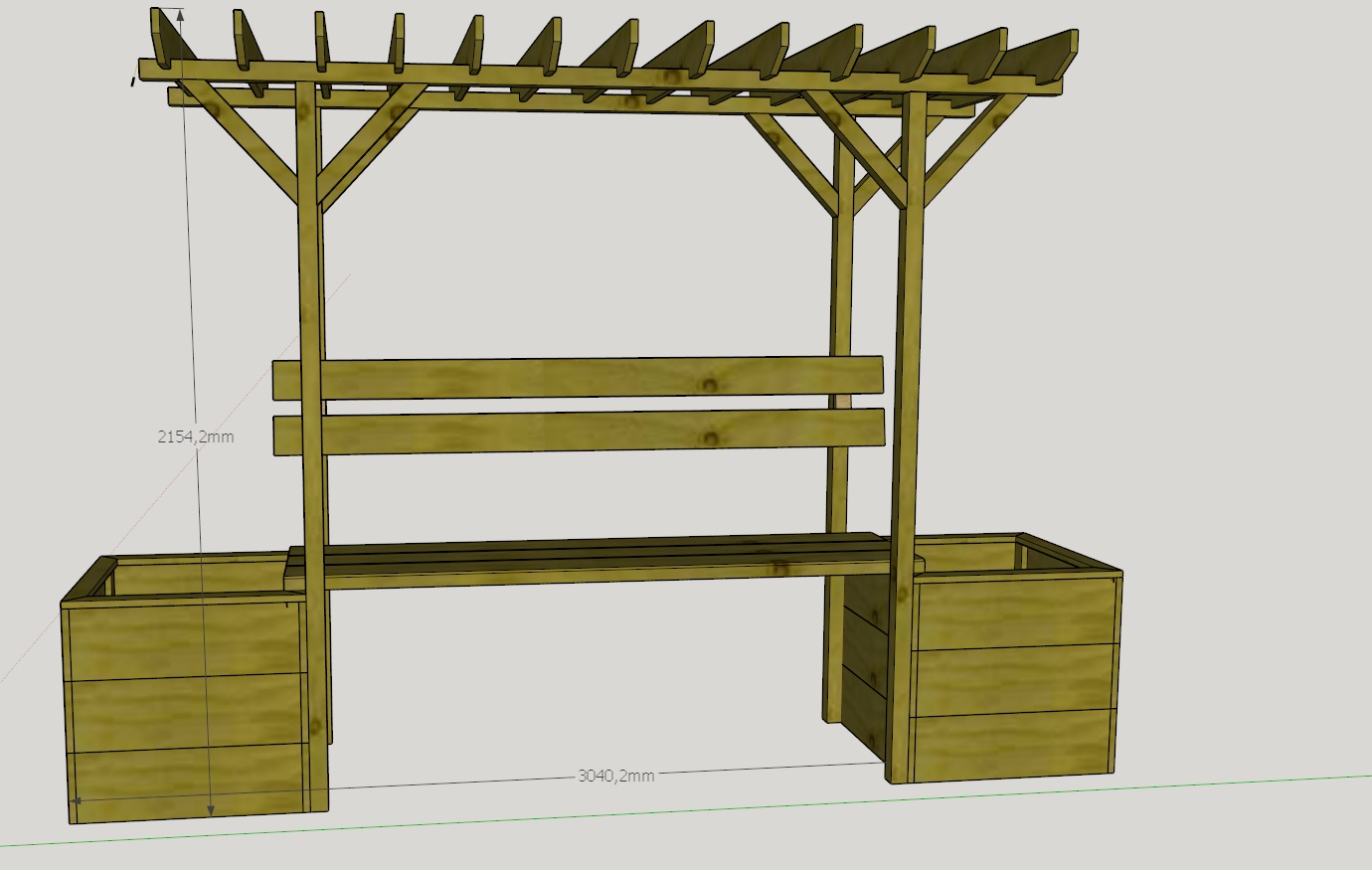Click the lower backrest slat of the bench
The height and width of the screenshot is (870, 1372).
pos(579,431)
